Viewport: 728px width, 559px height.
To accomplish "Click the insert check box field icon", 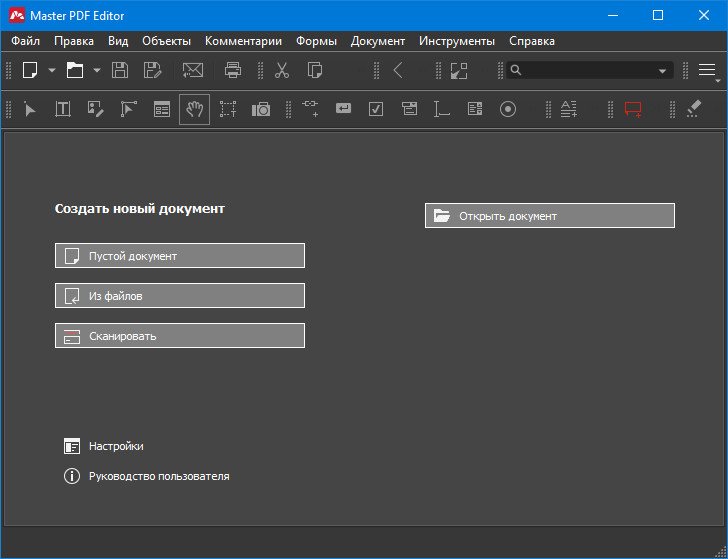I will (376, 109).
